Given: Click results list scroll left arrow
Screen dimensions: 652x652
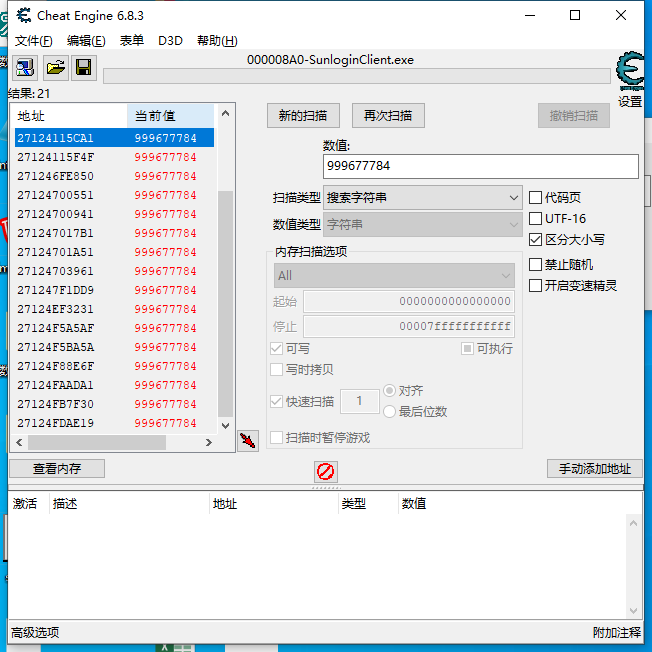Looking at the screenshot, I should tap(19, 442).
